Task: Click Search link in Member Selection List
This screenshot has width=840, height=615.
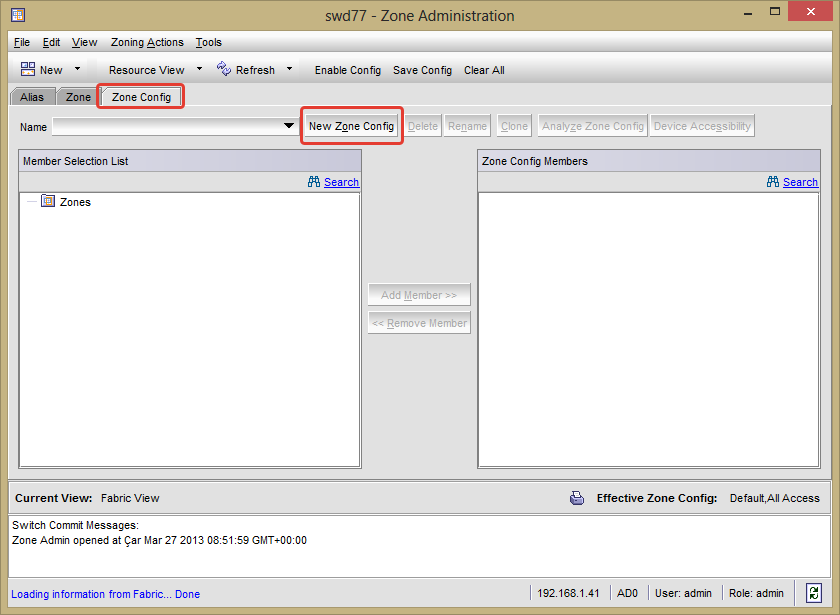Action: pos(341,182)
